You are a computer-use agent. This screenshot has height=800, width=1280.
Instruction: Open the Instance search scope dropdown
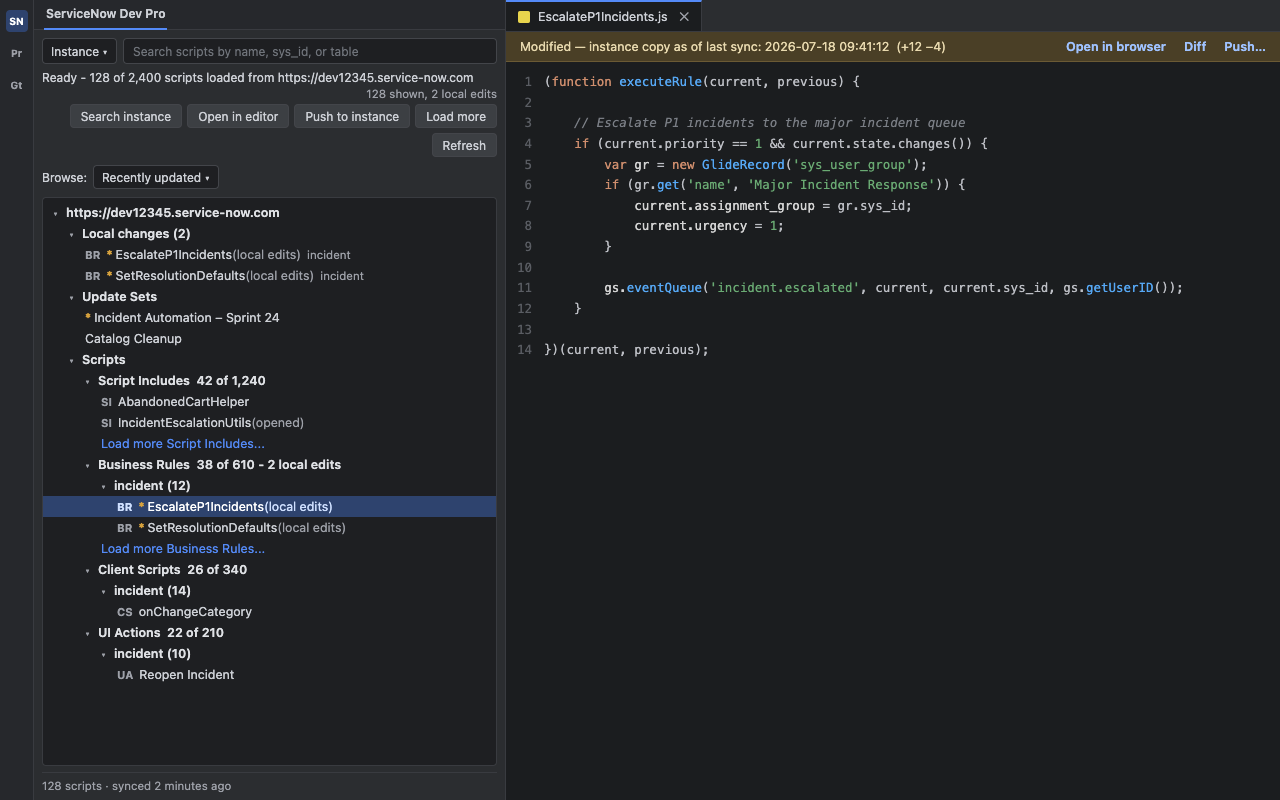(79, 51)
